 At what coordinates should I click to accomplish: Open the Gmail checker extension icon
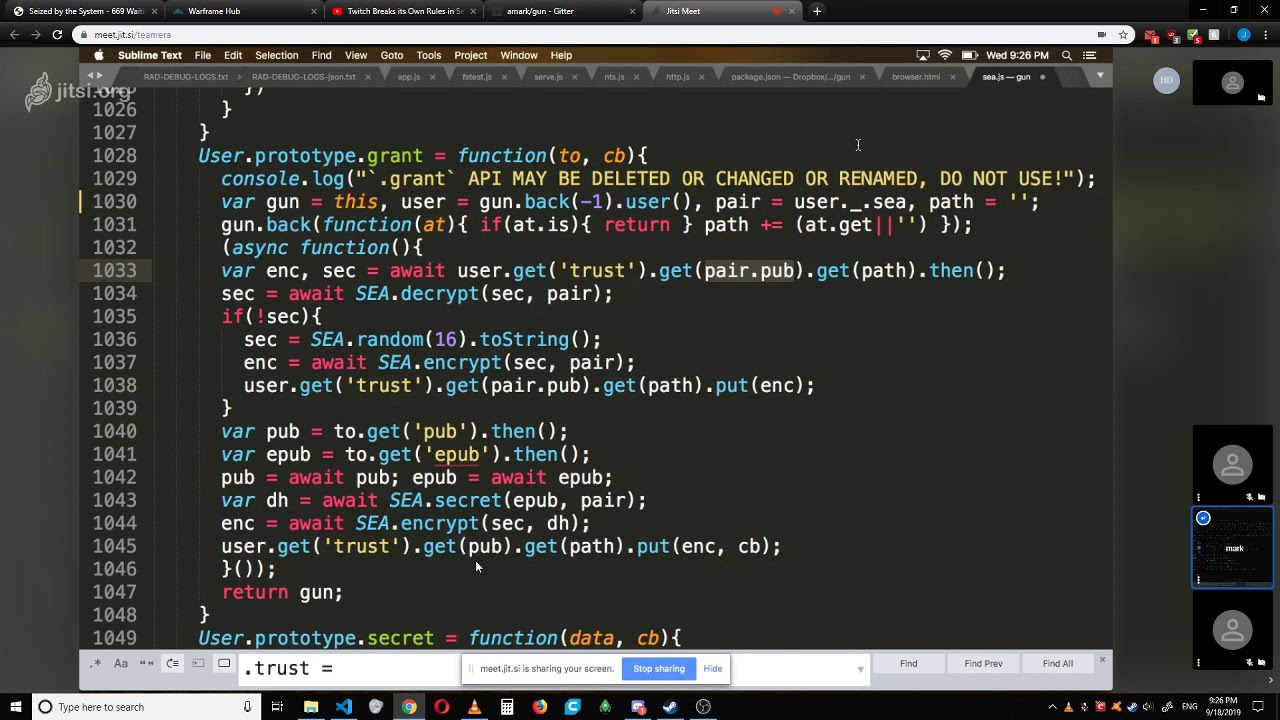[x=1151, y=36]
